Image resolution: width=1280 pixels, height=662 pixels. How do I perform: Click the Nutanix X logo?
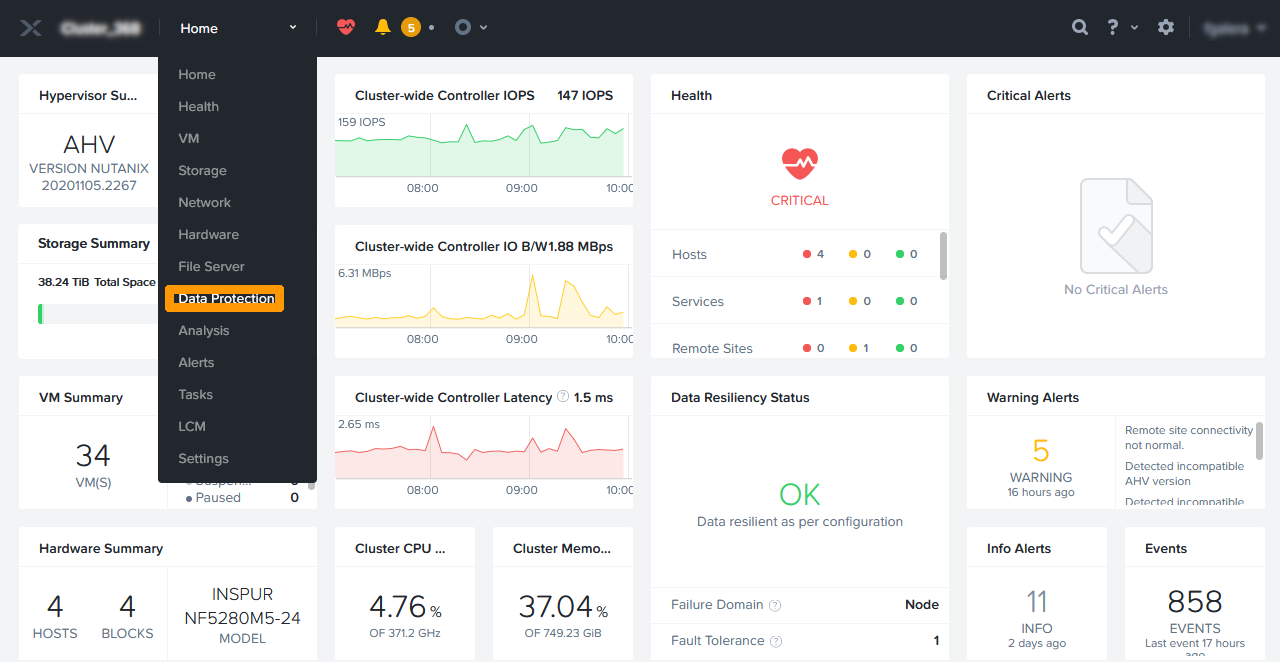pyautogui.click(x=31, y=28)
